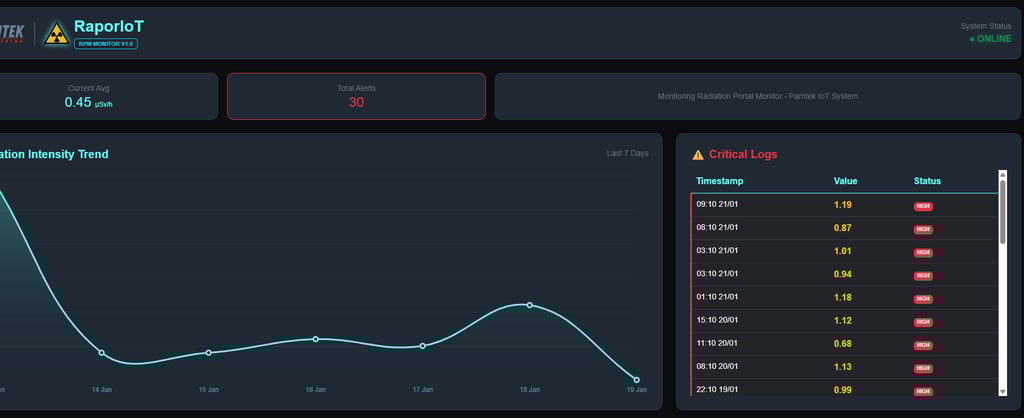Select the HIGH badge in the 09:10 21/01 row
The width and height of the screenshot is (1024, 418).
click(x=923, y=206)
